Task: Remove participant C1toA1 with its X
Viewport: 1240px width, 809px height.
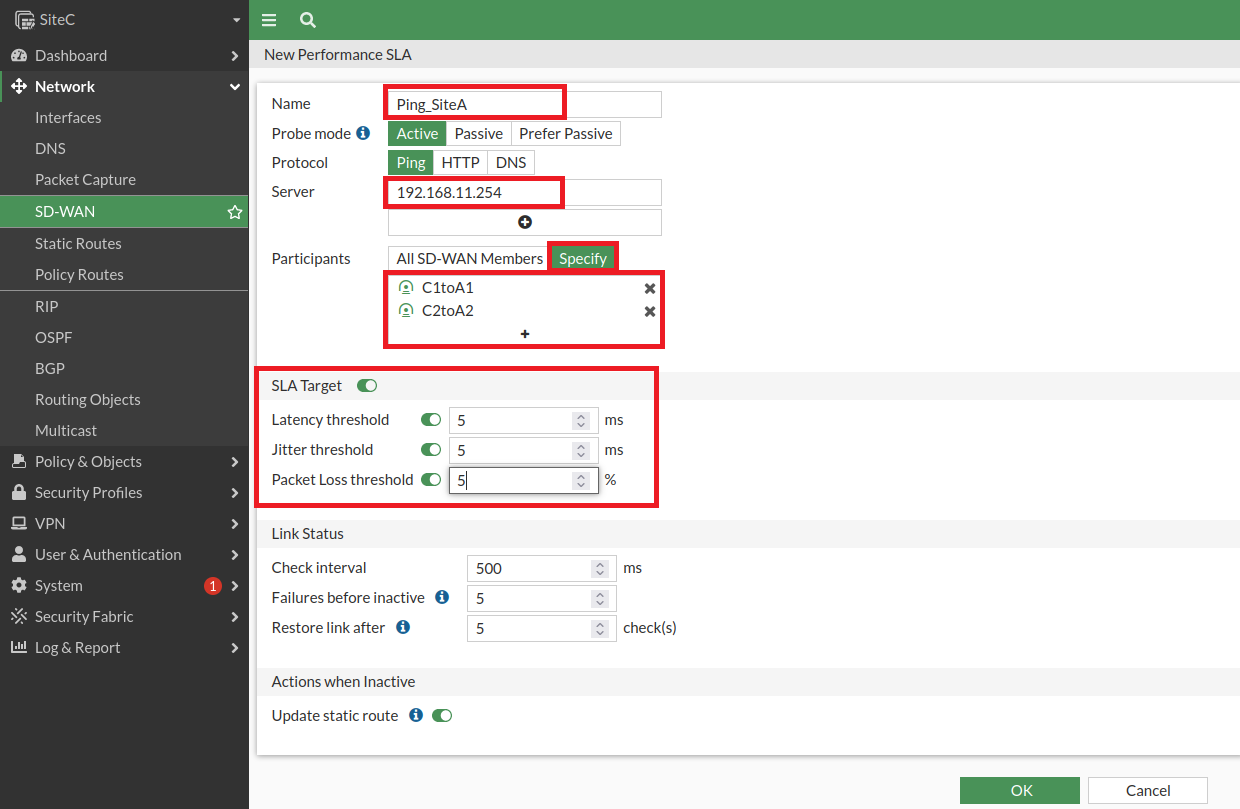Action: (650, 288)
